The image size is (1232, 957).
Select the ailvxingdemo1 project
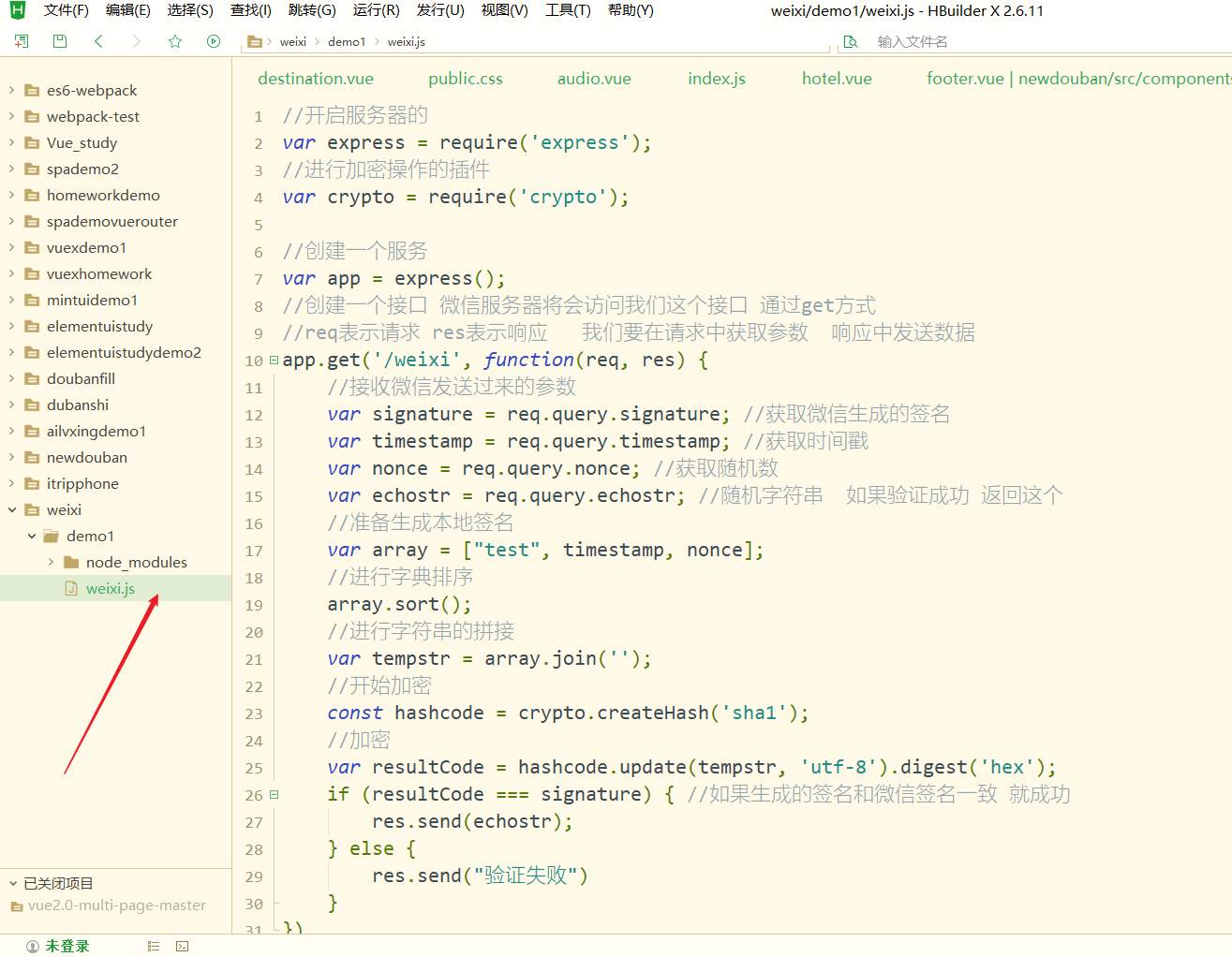click(x=96, y=432)
